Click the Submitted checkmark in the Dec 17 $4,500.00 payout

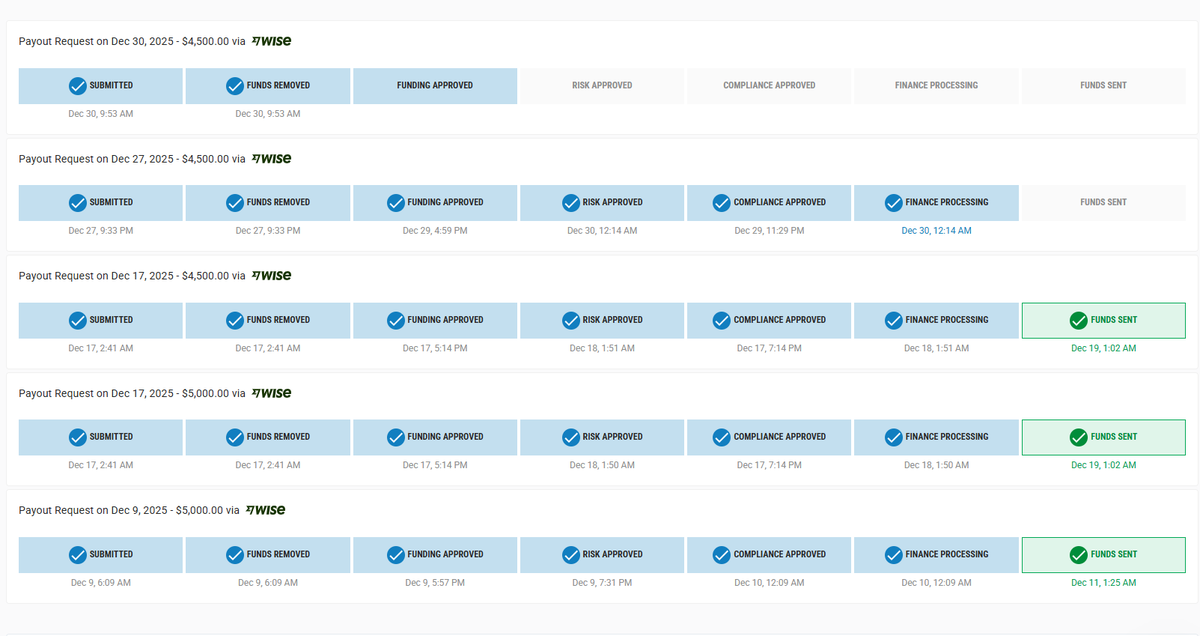click(77, 320)
